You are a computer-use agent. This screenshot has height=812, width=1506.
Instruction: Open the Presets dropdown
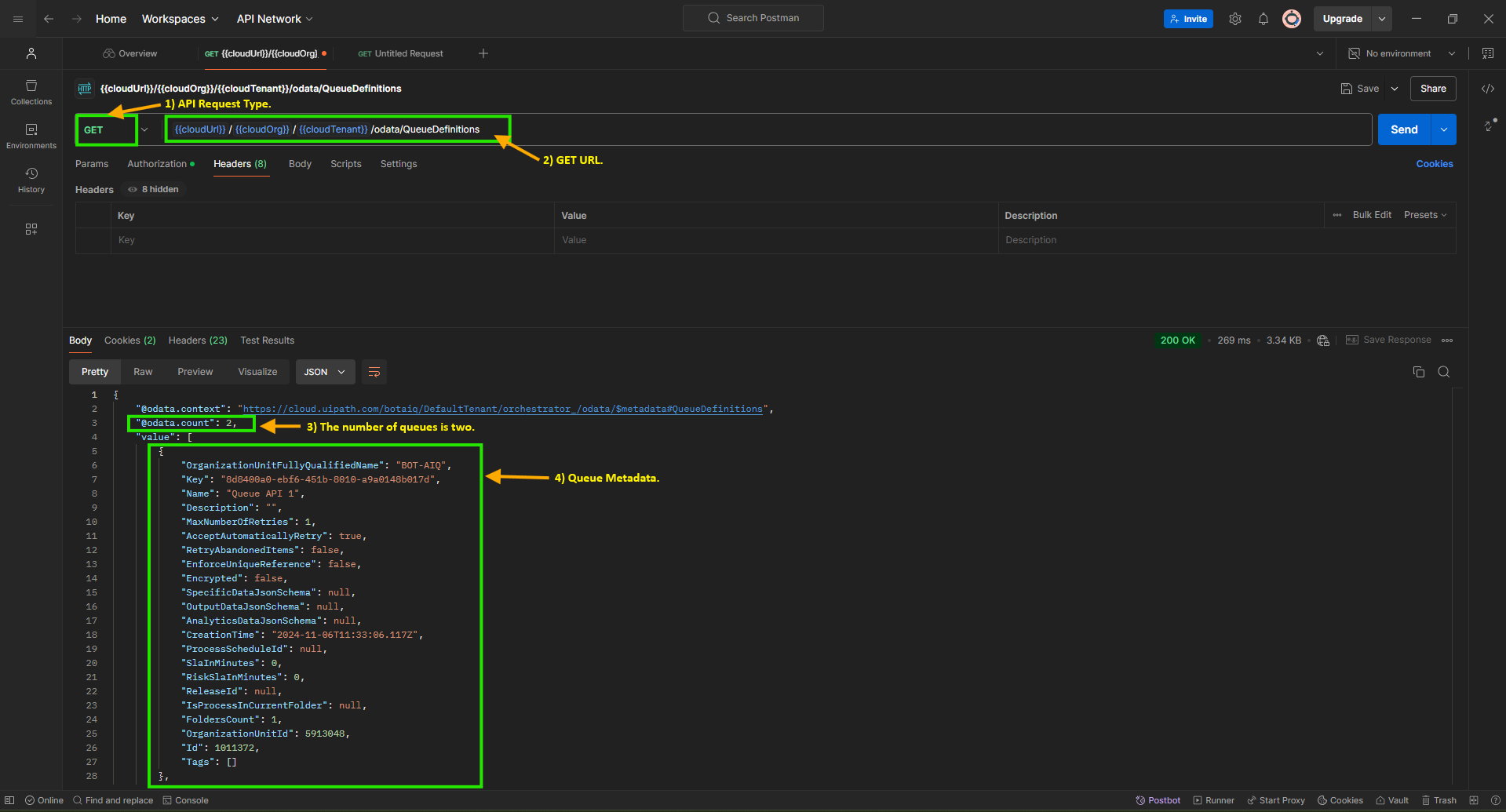tap(1425, 215)
